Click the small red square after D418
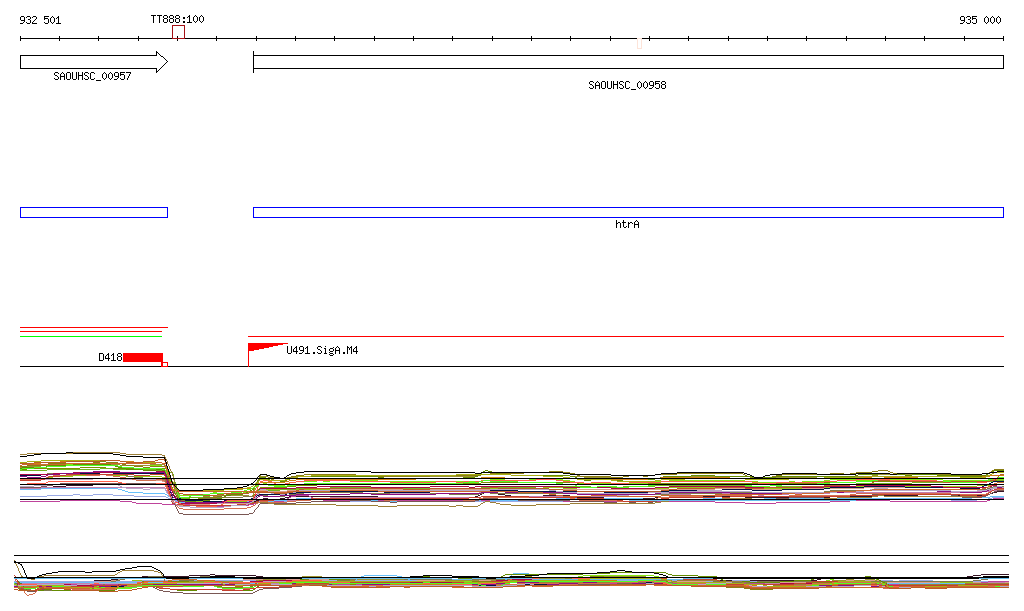Viewport: 1024px width, 611px height. point(165,364)
